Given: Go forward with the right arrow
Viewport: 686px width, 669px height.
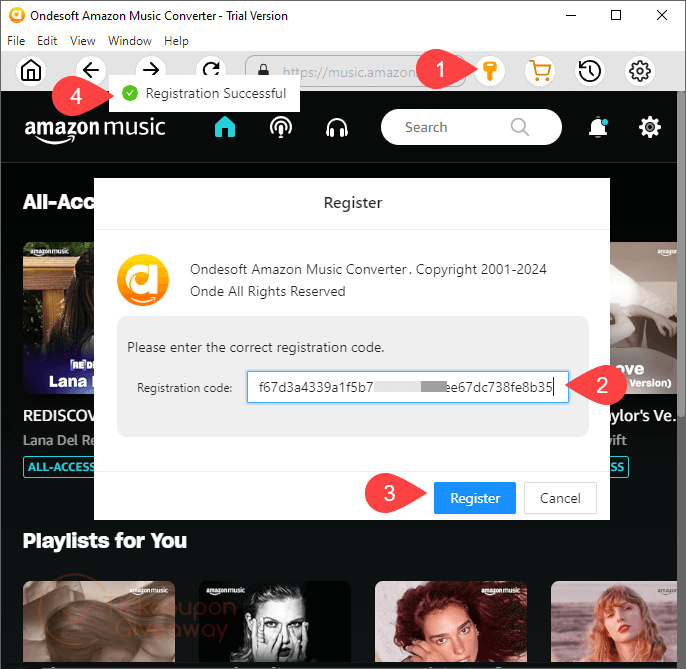Looking at the screenshot, I should point(151,69).
